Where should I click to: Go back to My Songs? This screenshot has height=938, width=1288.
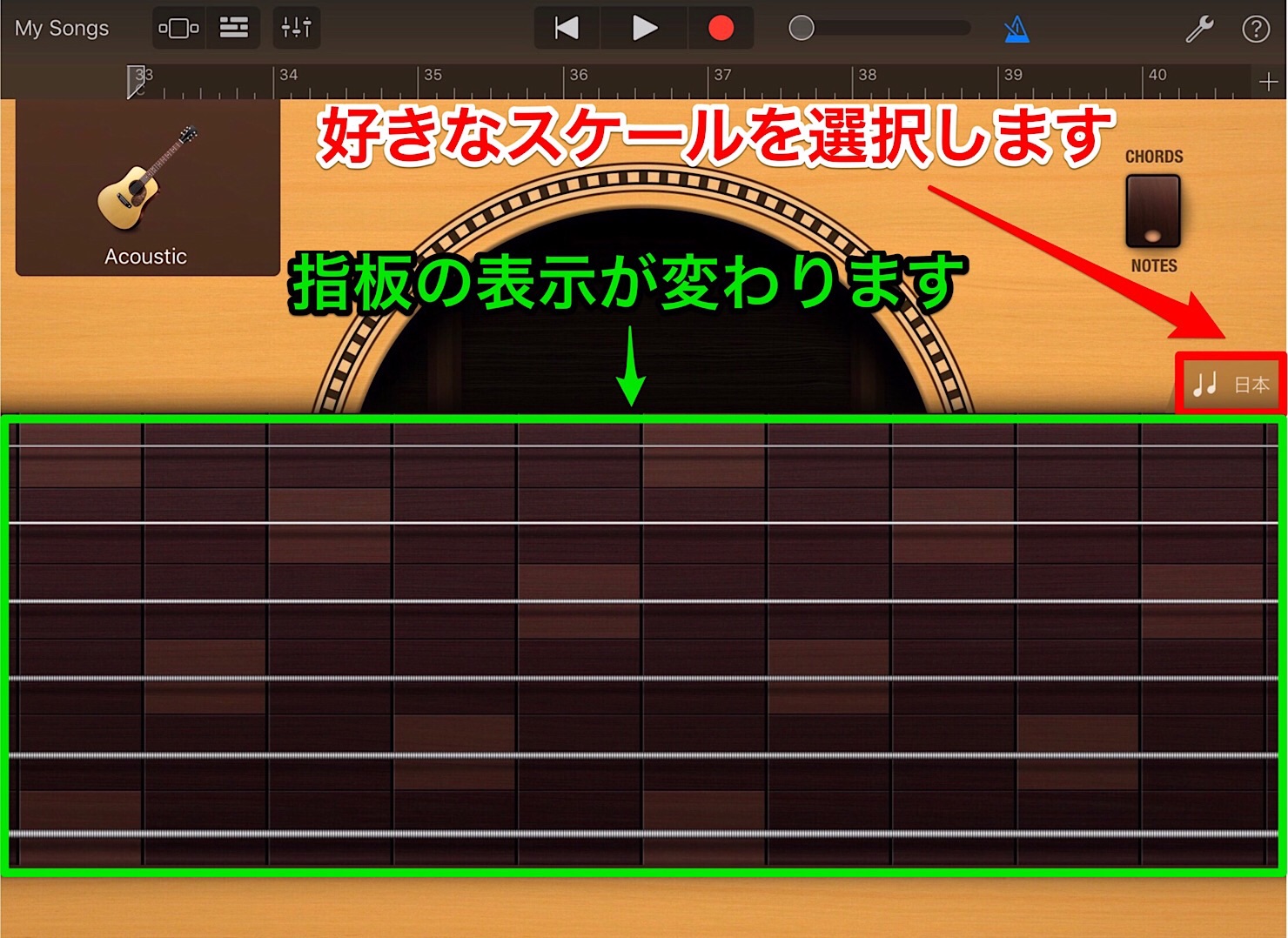[x=62, y=28]
